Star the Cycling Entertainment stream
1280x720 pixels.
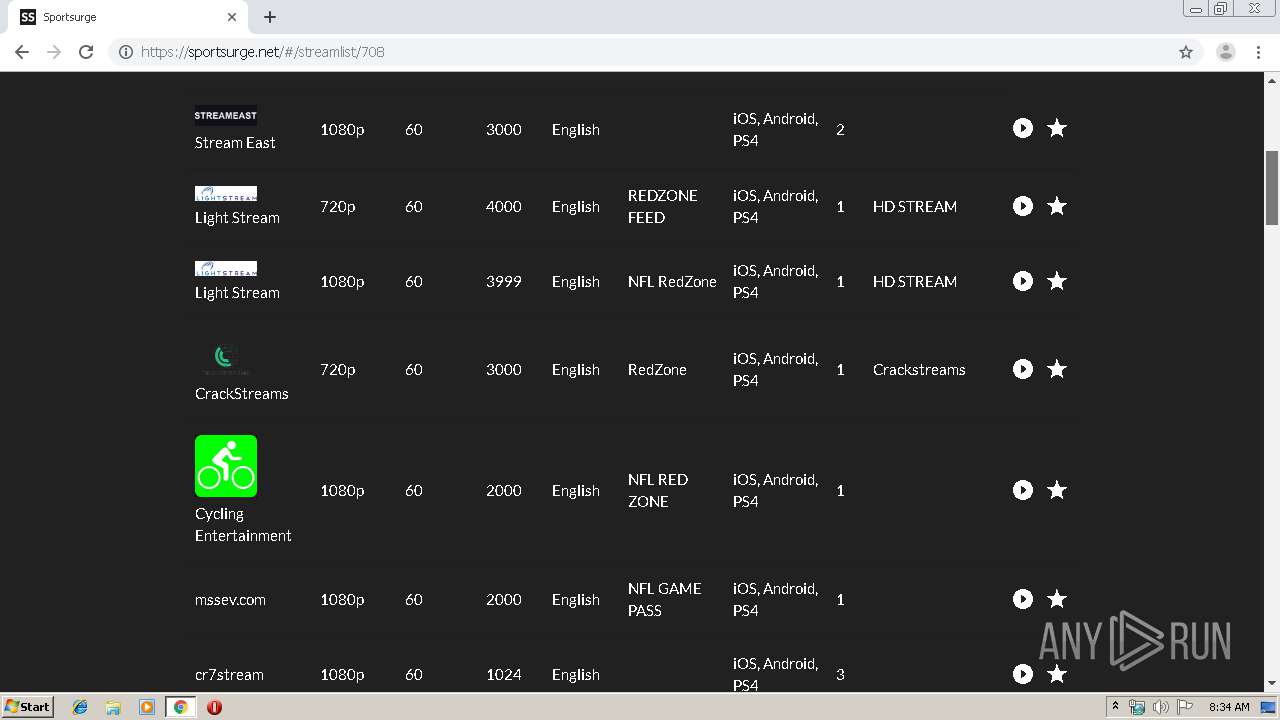point(1057,490)
